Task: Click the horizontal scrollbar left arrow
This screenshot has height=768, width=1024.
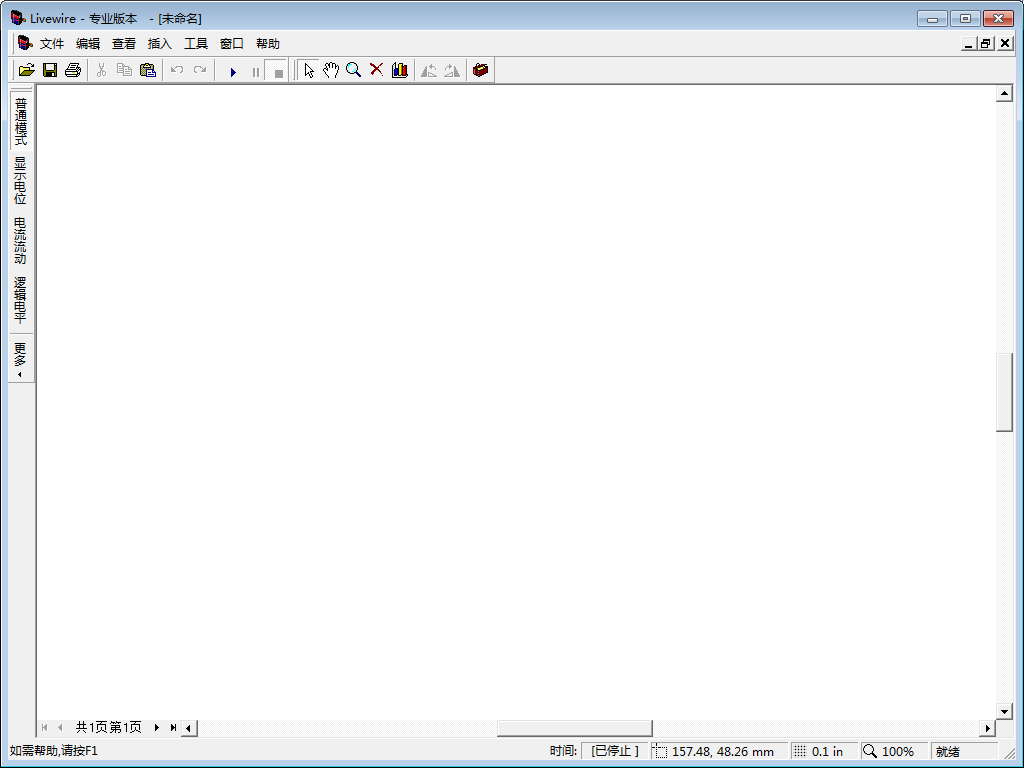Action: 189,728
